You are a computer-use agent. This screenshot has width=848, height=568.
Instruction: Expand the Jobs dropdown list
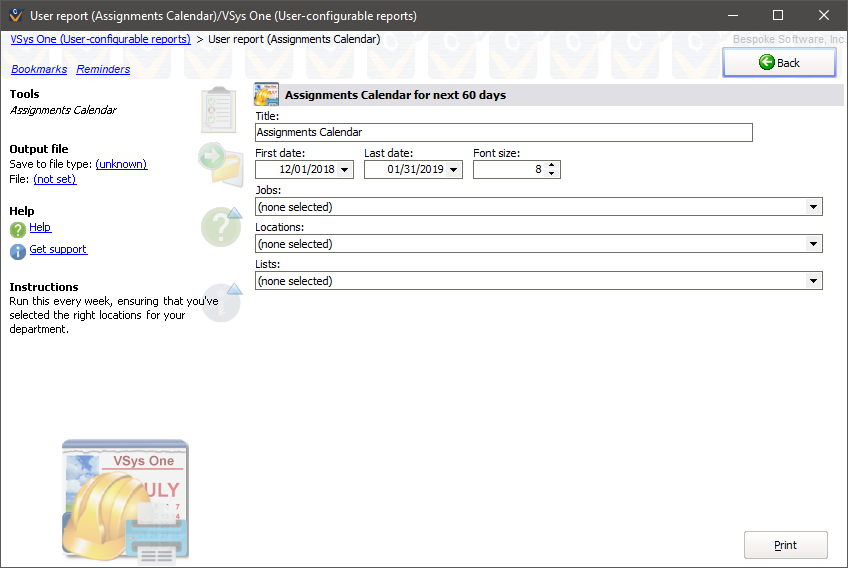tap(813, 207)
